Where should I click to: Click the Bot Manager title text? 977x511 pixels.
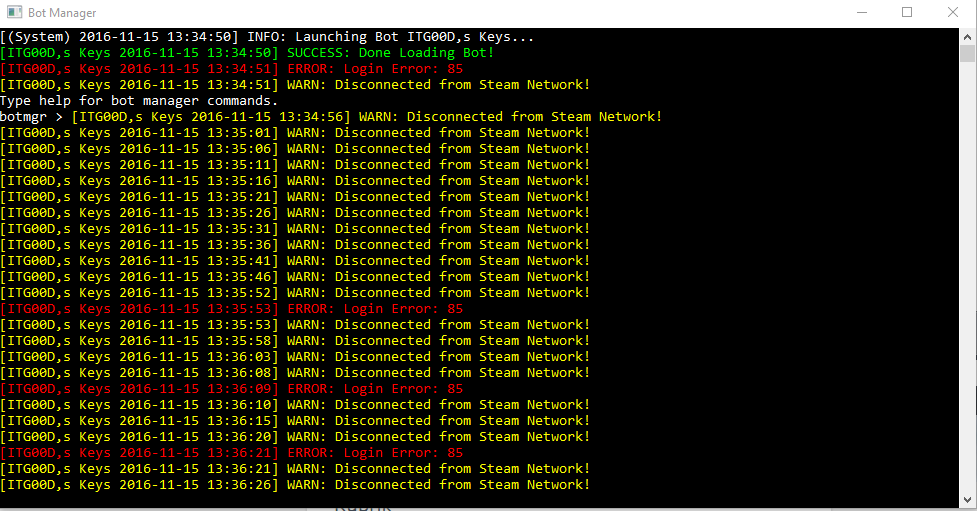pos(62,12)
